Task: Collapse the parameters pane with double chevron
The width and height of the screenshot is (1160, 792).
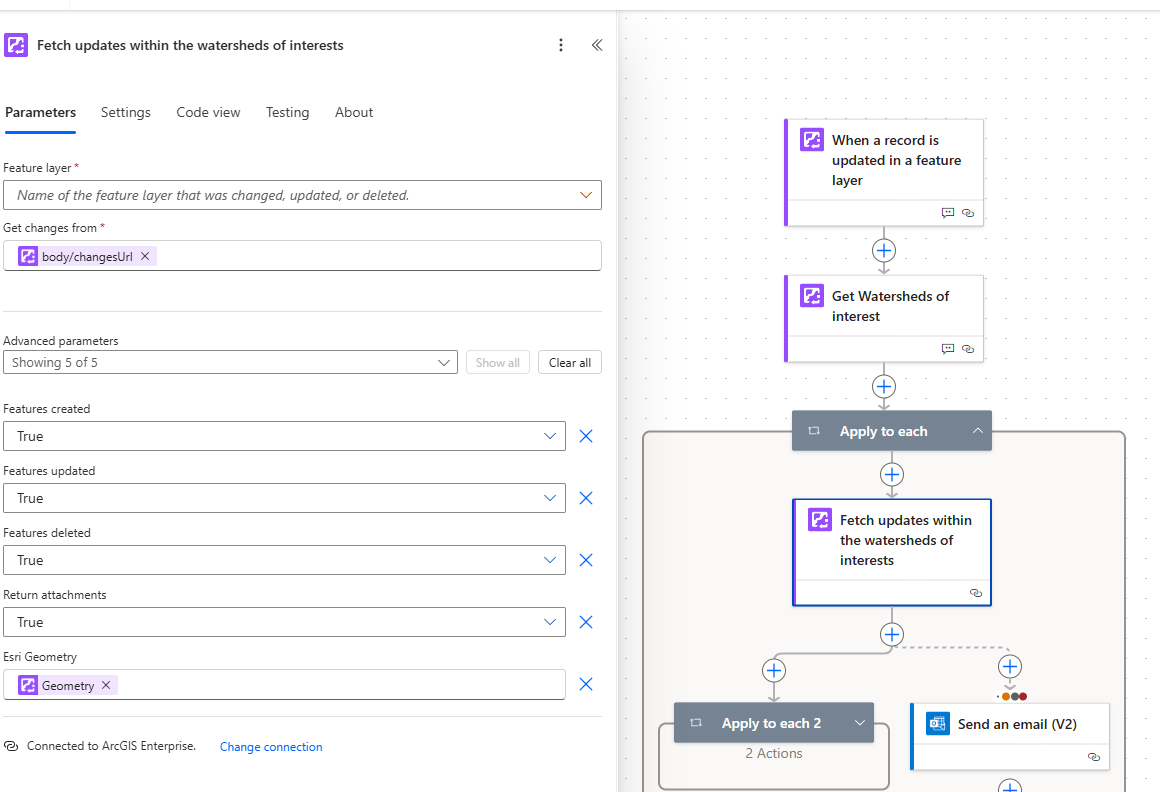Action: click(597, 45)
